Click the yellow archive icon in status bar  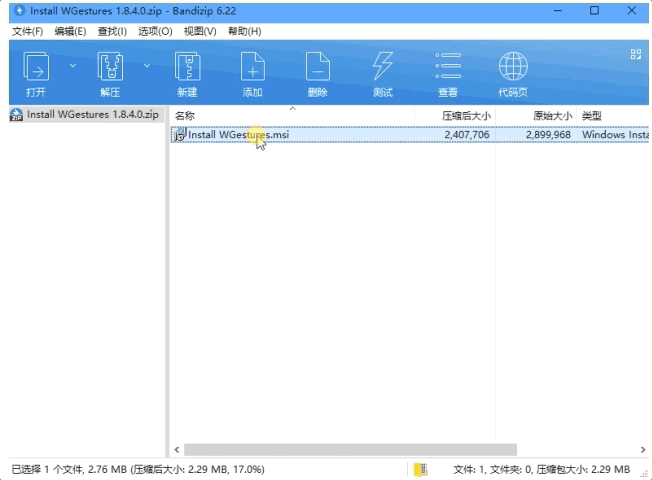420,470
